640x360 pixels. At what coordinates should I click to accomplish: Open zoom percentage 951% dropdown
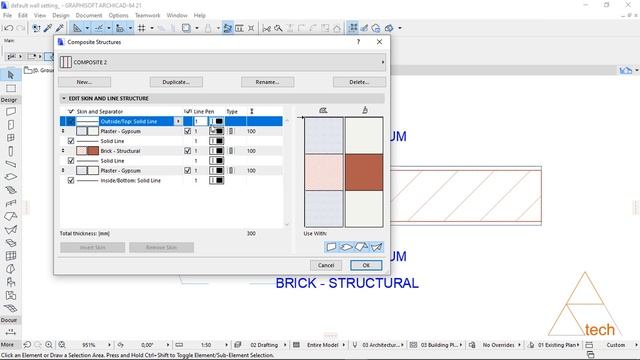coord(109,345)
